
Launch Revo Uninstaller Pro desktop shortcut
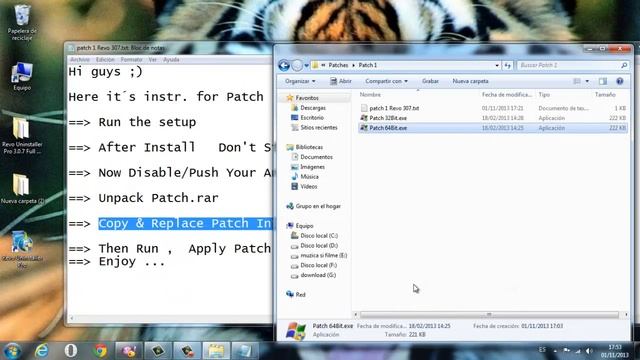[x=22, y=249]
